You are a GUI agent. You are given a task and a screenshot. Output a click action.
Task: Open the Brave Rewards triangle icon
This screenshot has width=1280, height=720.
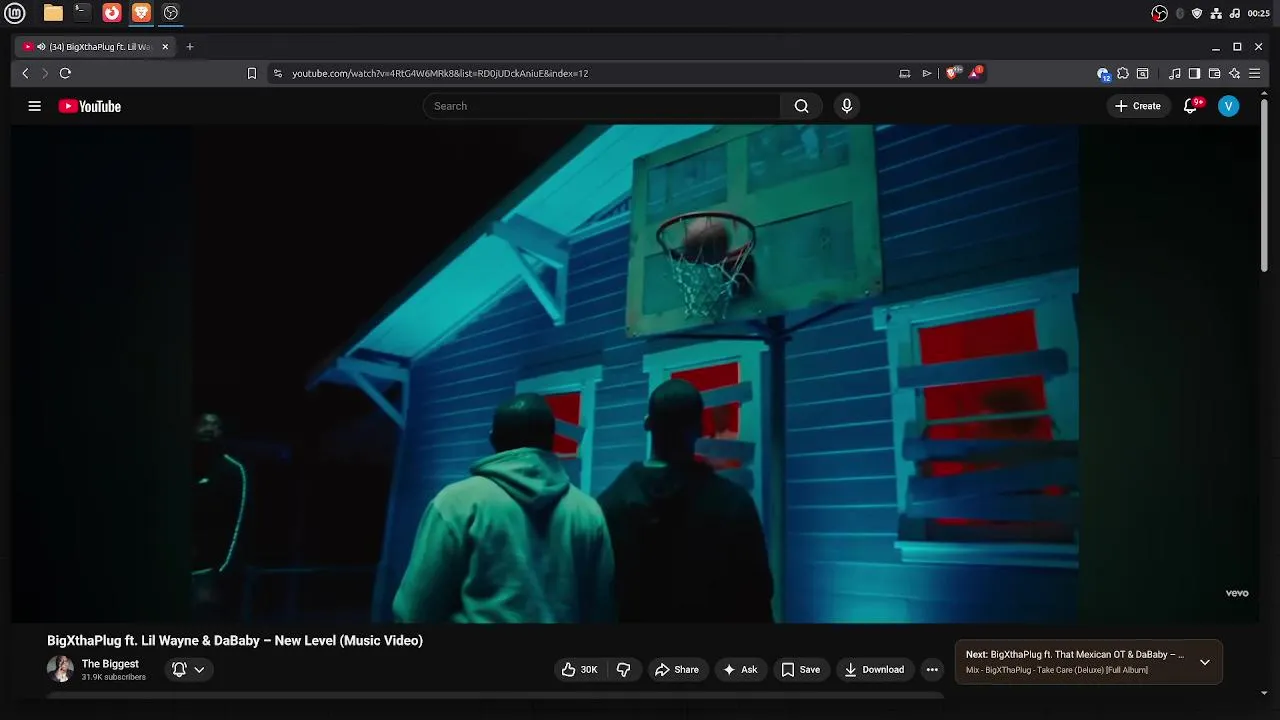975,73
